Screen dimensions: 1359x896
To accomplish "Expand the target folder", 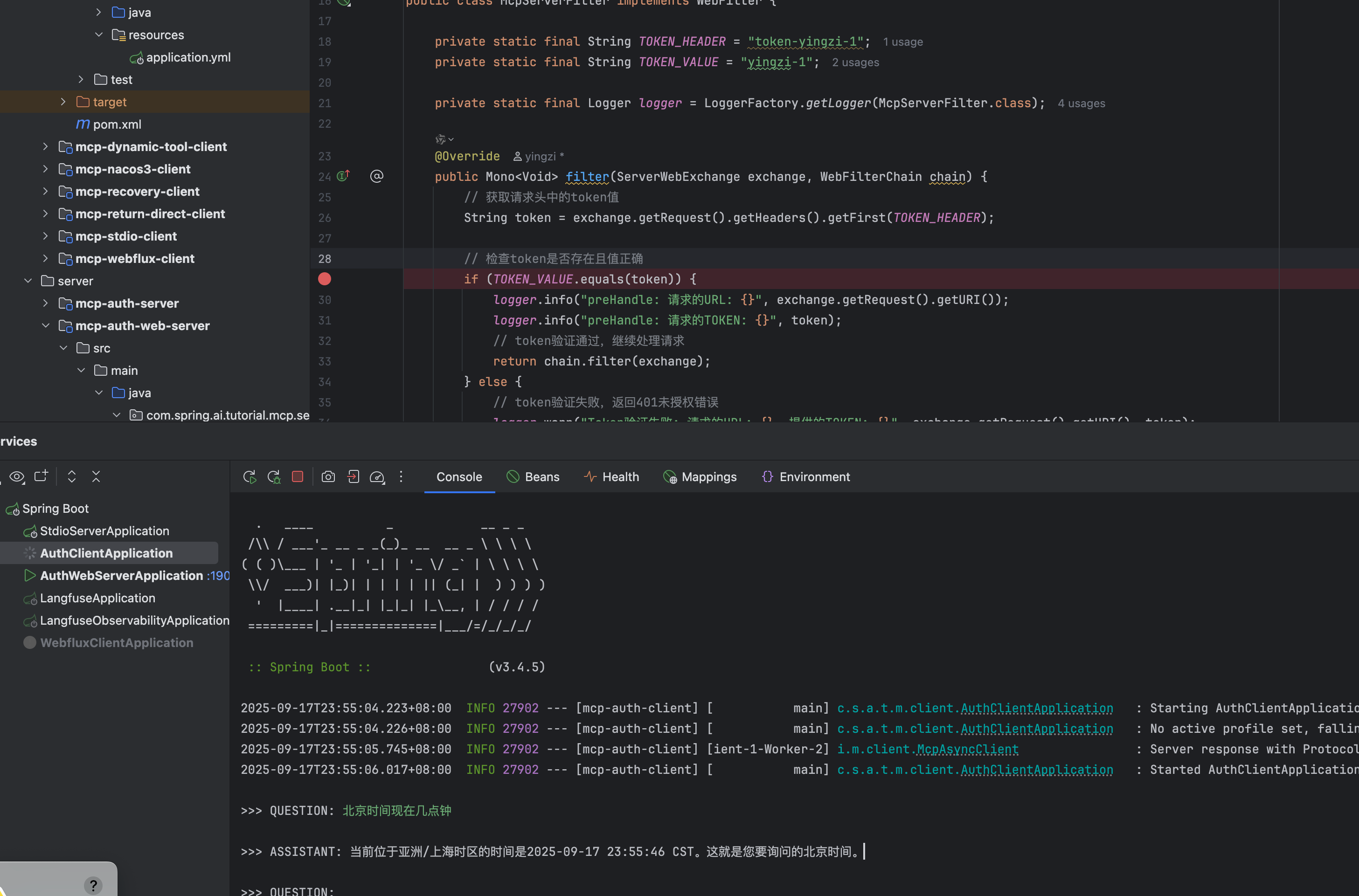I will tap(63, 102).
